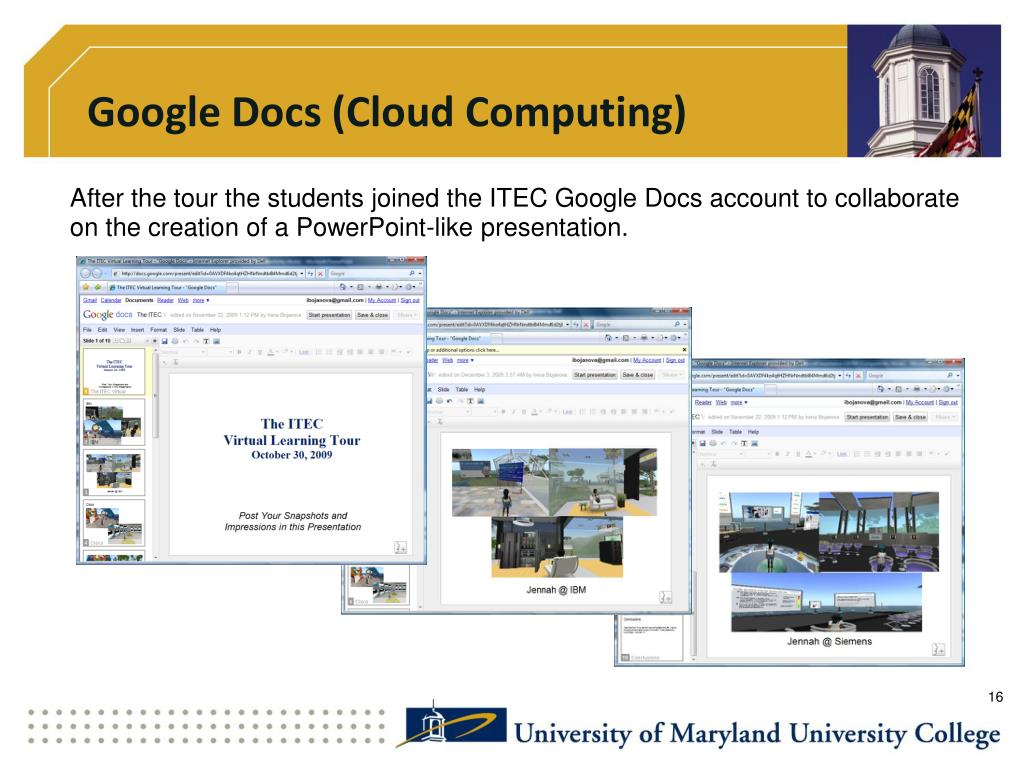Click IE Tools gear icon in first window
Image resolution: width=1024 pixels, height=768 pixels.
pyautogui.click(x=408, y=287)
